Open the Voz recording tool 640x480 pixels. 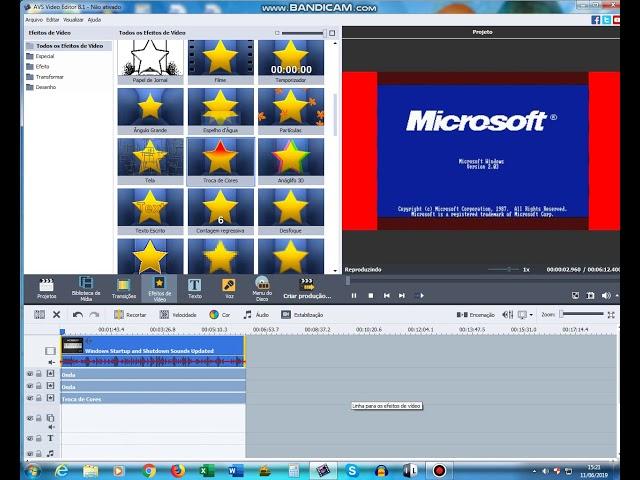click(x=229, y=289)
